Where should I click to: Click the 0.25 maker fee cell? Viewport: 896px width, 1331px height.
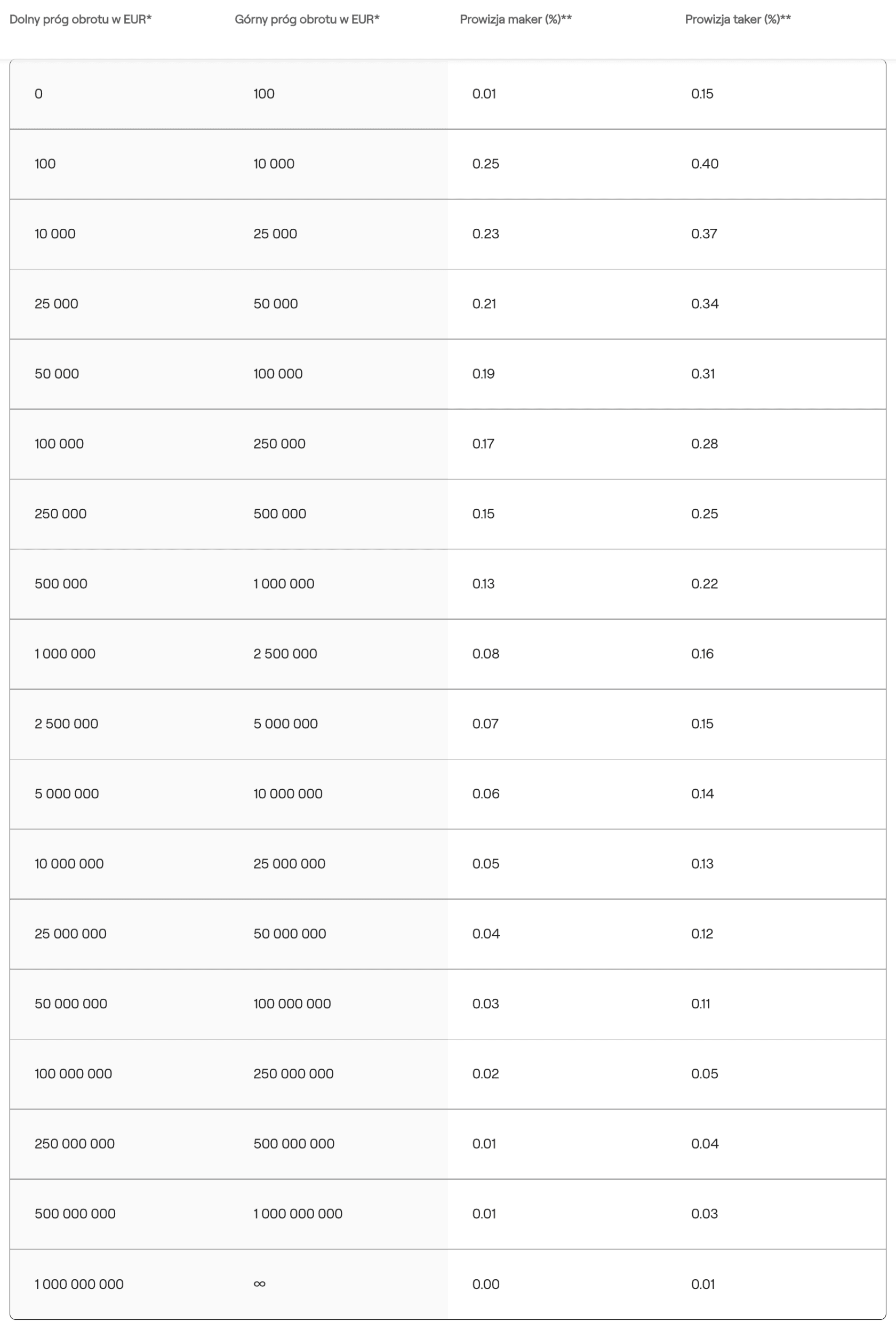(485, 164)
